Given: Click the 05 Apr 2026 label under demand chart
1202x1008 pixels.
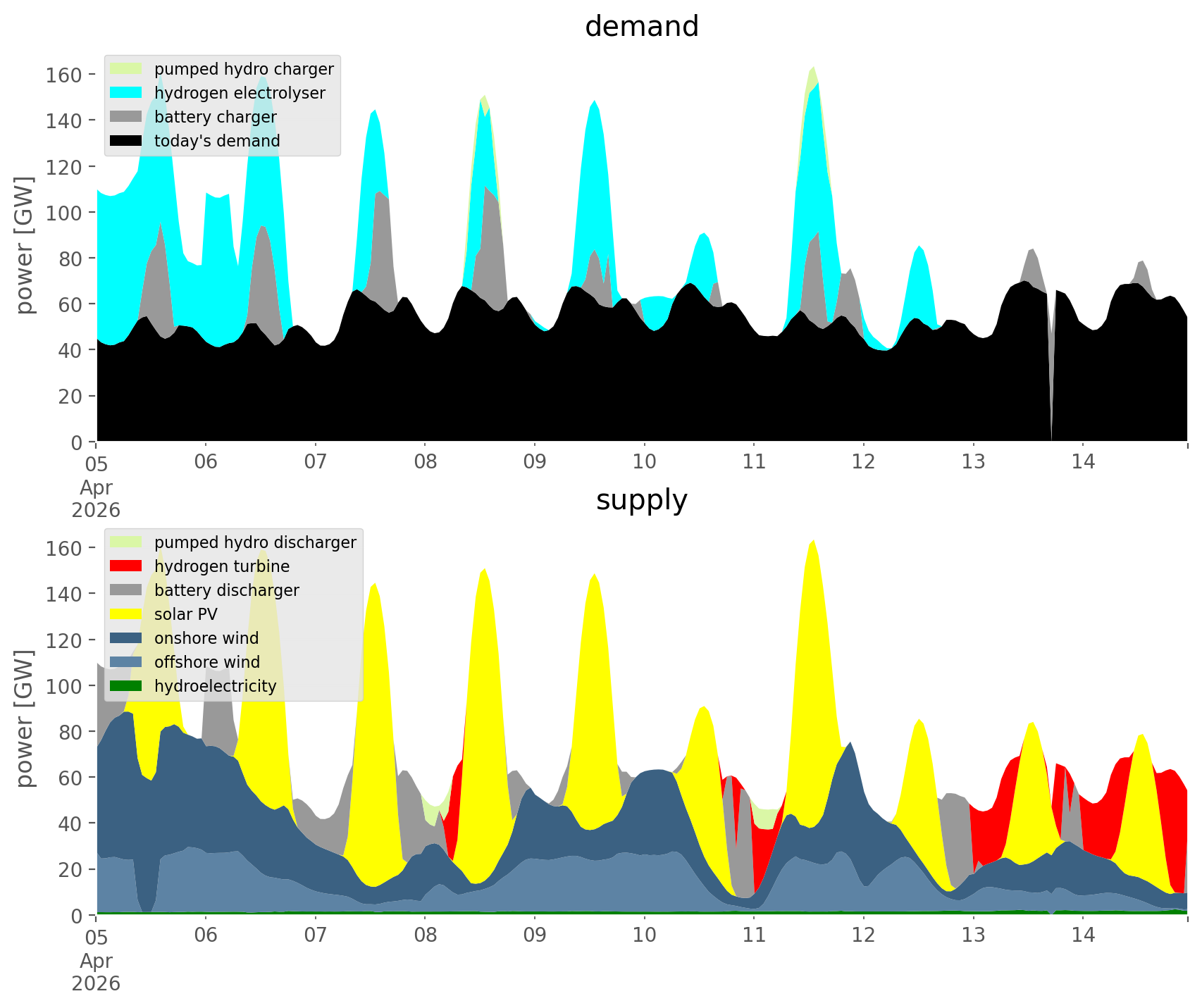Looking at the screenshot, I should click(x=96, y=486).
